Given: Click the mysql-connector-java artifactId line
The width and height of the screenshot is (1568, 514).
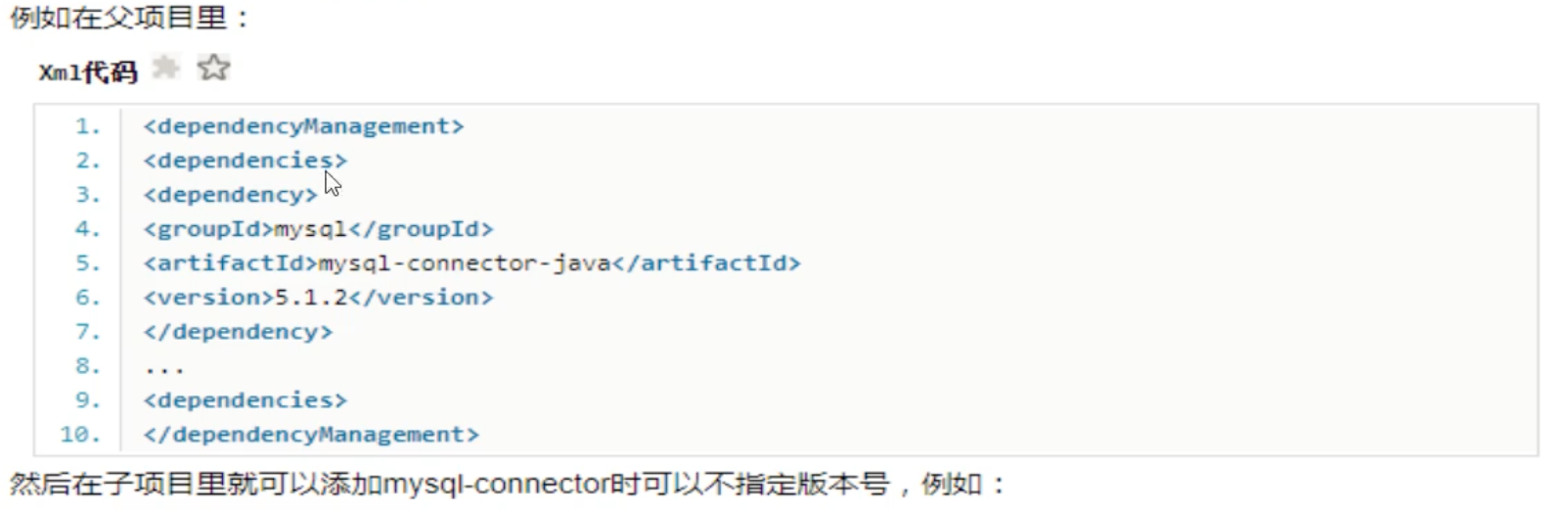Looking at the screenshot, I should (x=471, y=263).
